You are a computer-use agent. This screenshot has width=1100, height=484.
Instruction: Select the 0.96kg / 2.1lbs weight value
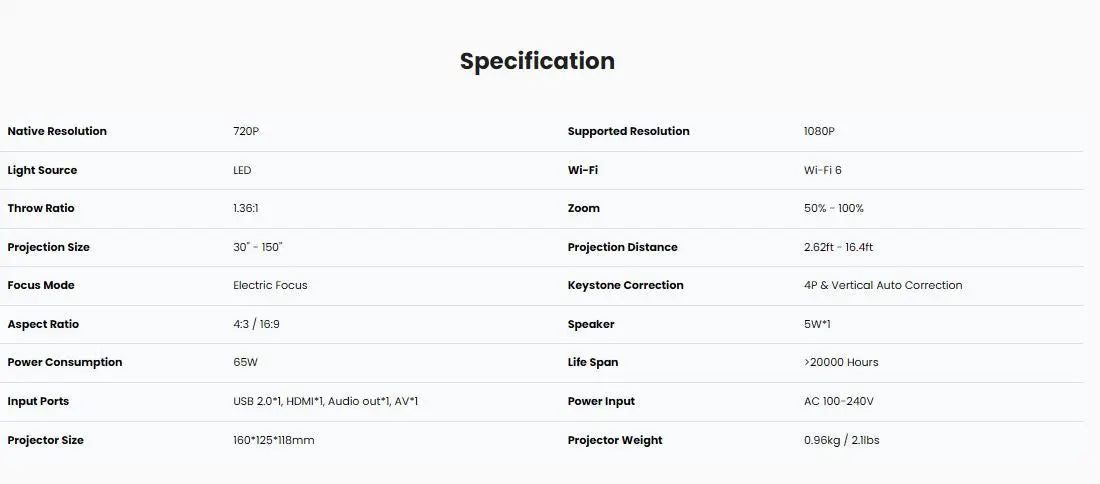click(x=842, y=440)
